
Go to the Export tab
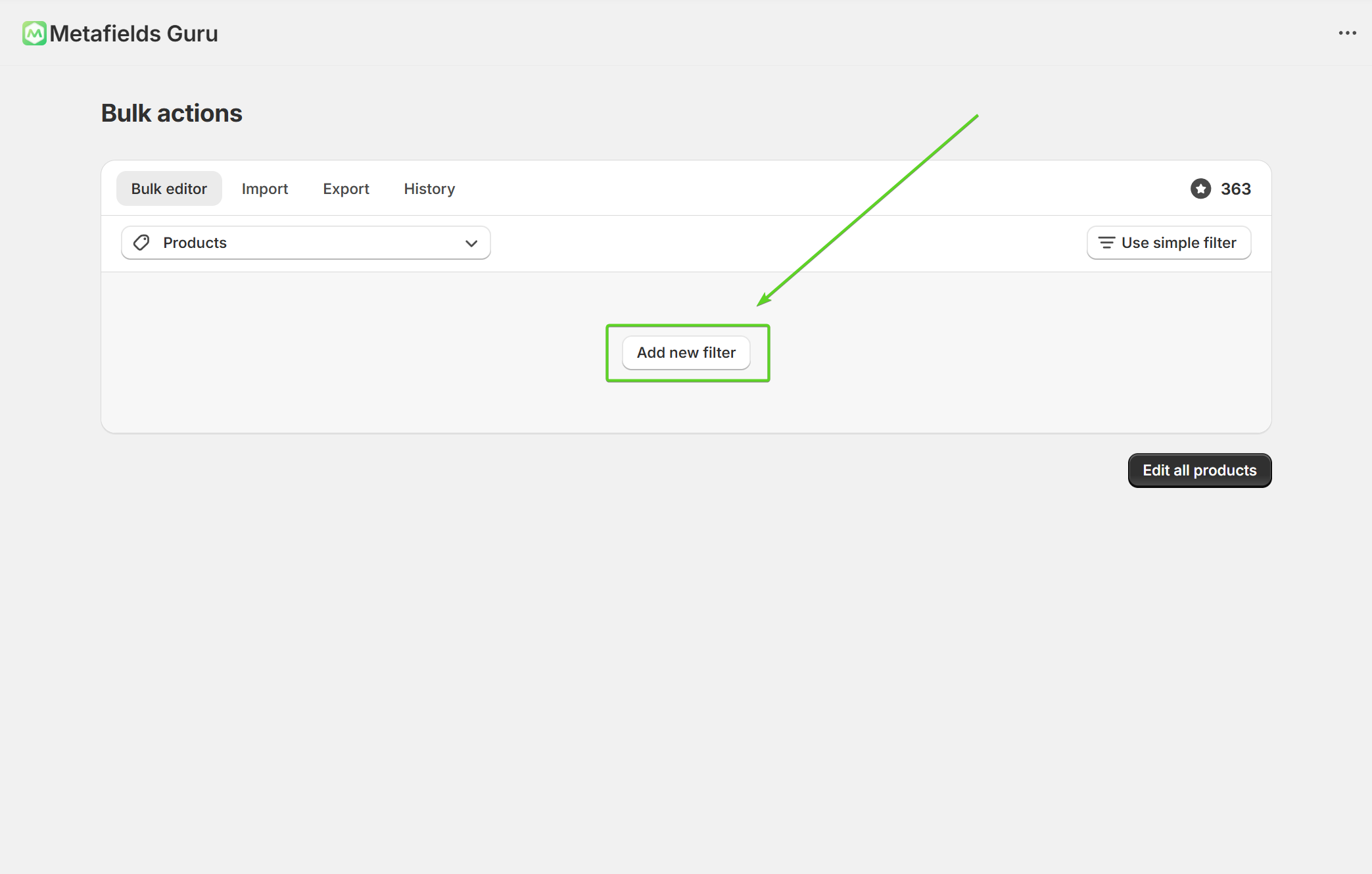pos(346,189)
